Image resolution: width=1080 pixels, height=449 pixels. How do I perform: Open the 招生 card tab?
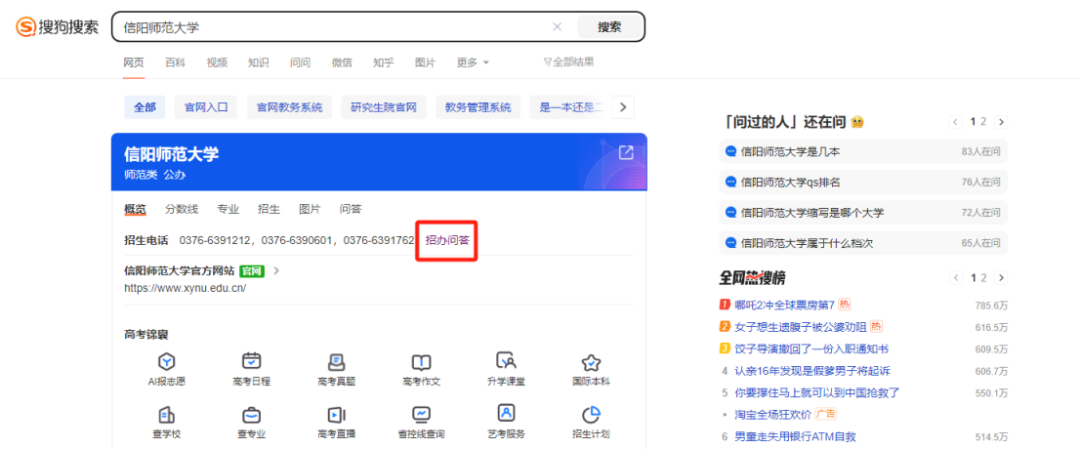click(x=269, y=209)
